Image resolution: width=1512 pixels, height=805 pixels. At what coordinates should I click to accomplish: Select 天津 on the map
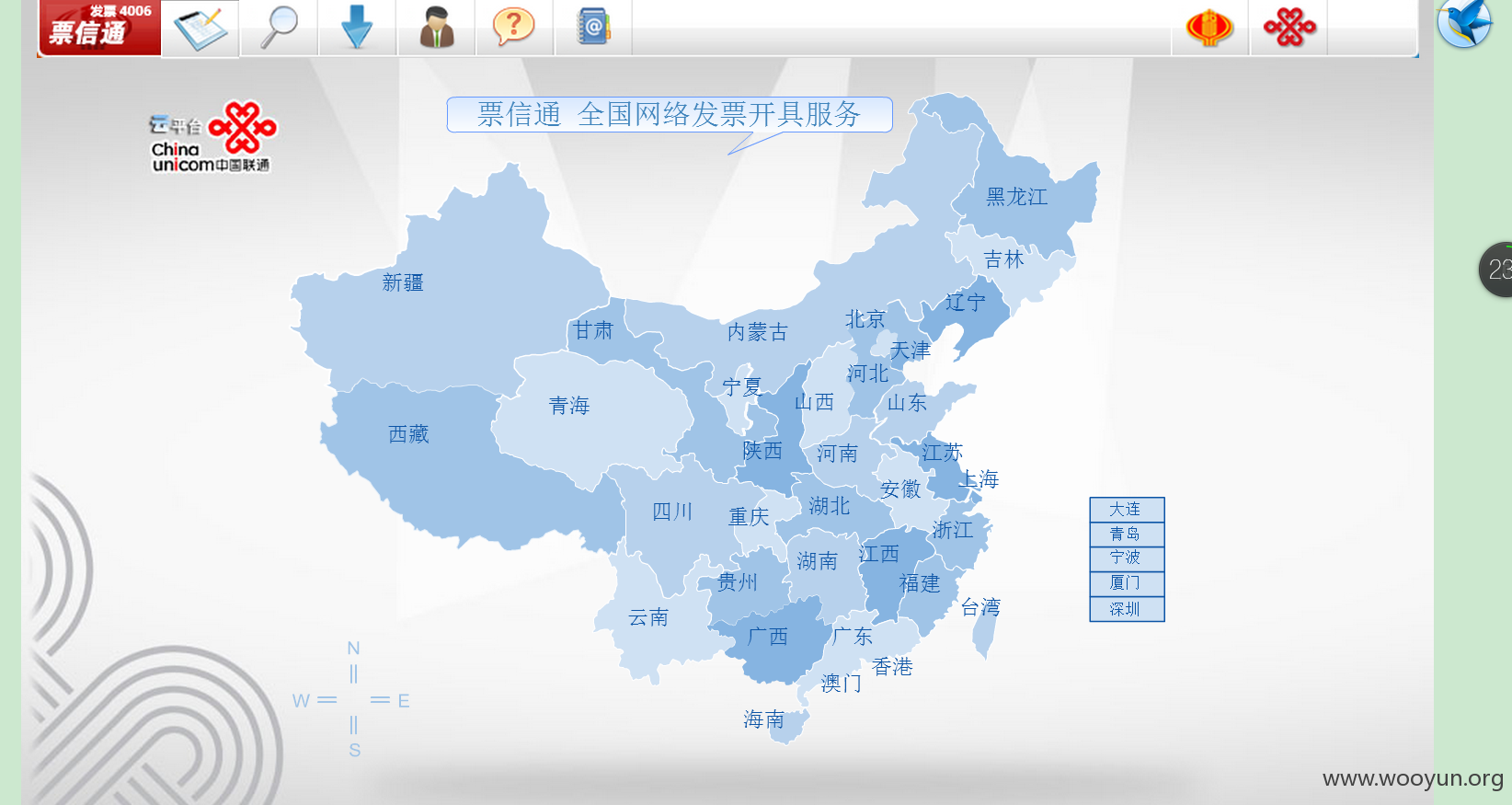(x=911, y=351)
